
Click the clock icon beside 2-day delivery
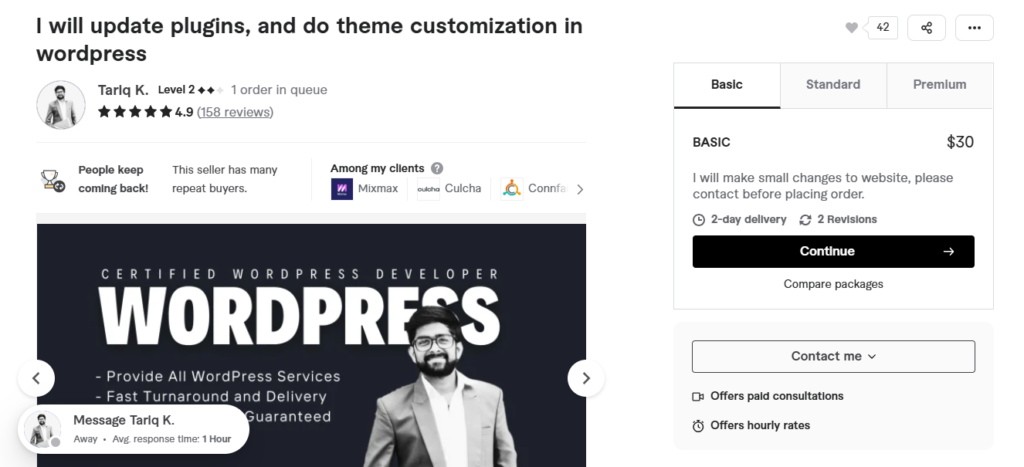pos(699,220)
